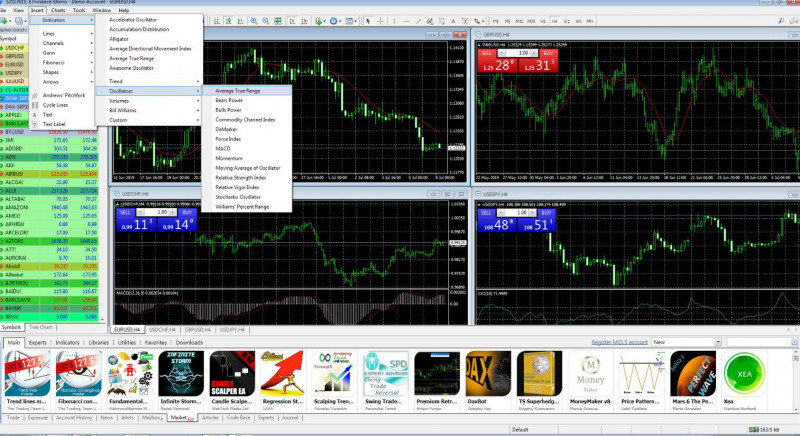
Task: Select the horizontal line drawing tool
Action: click(406, 21)
